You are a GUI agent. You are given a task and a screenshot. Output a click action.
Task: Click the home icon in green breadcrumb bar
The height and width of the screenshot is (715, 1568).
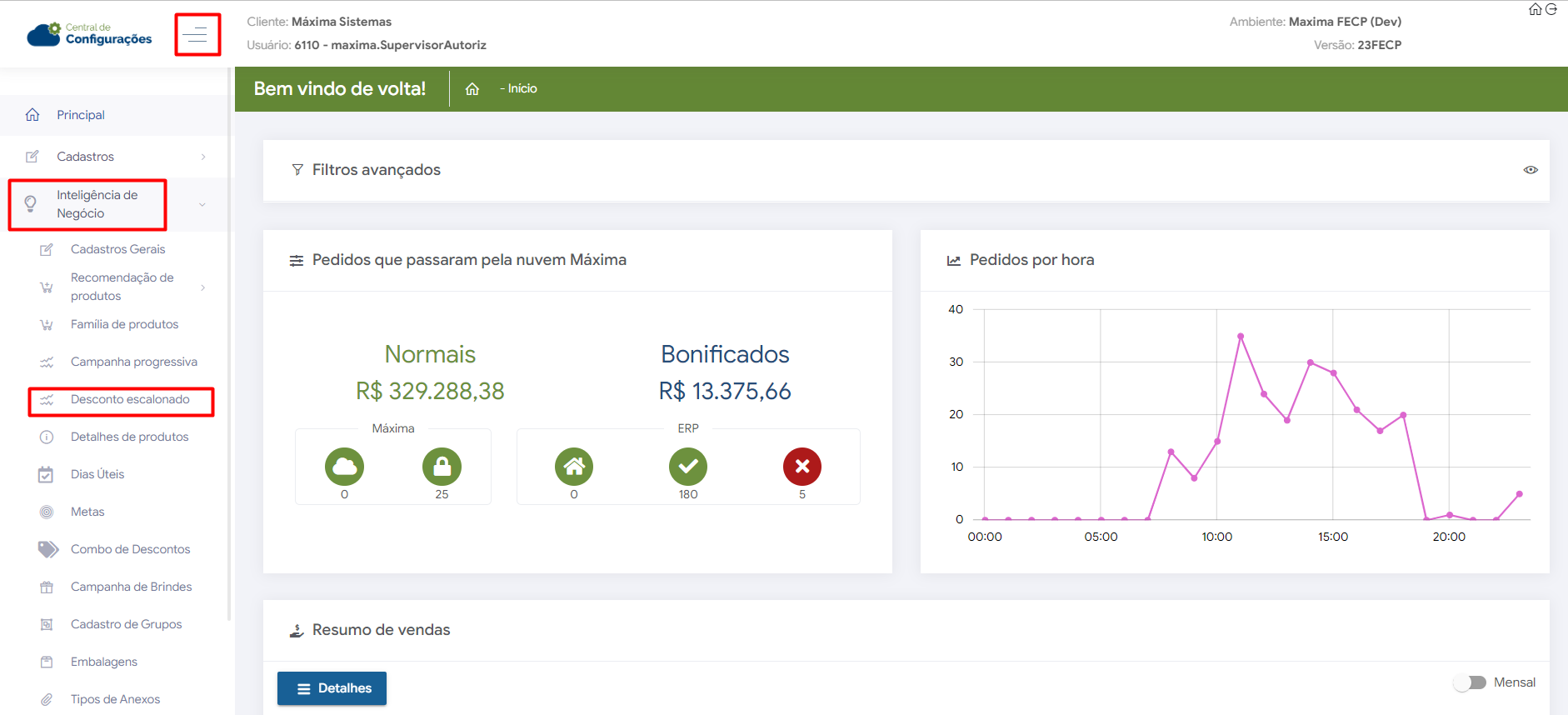pyautogui.click(x=472, y=89)
